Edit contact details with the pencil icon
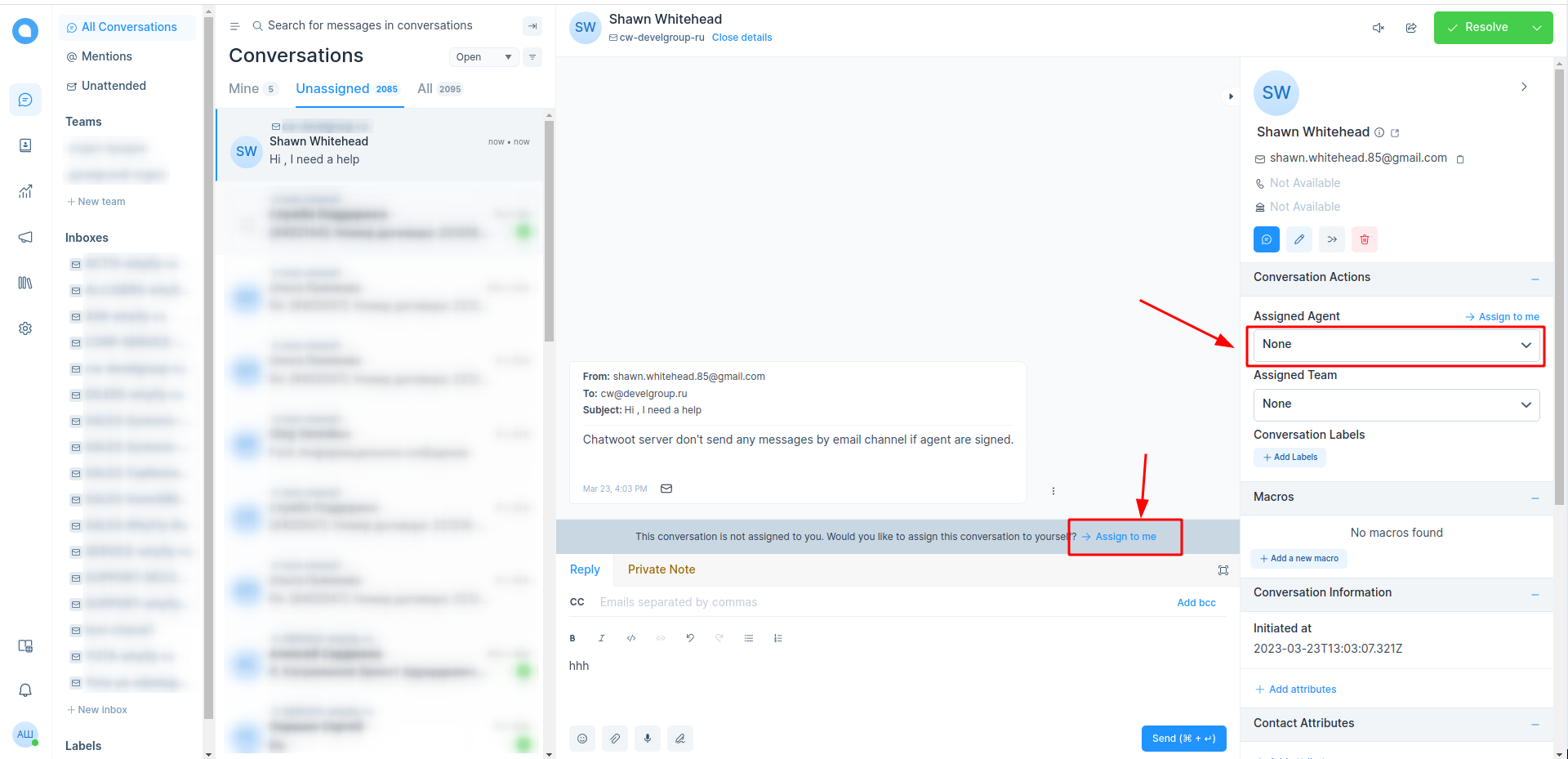This screenshot has height=759, width=1568. click(1299, 239)
